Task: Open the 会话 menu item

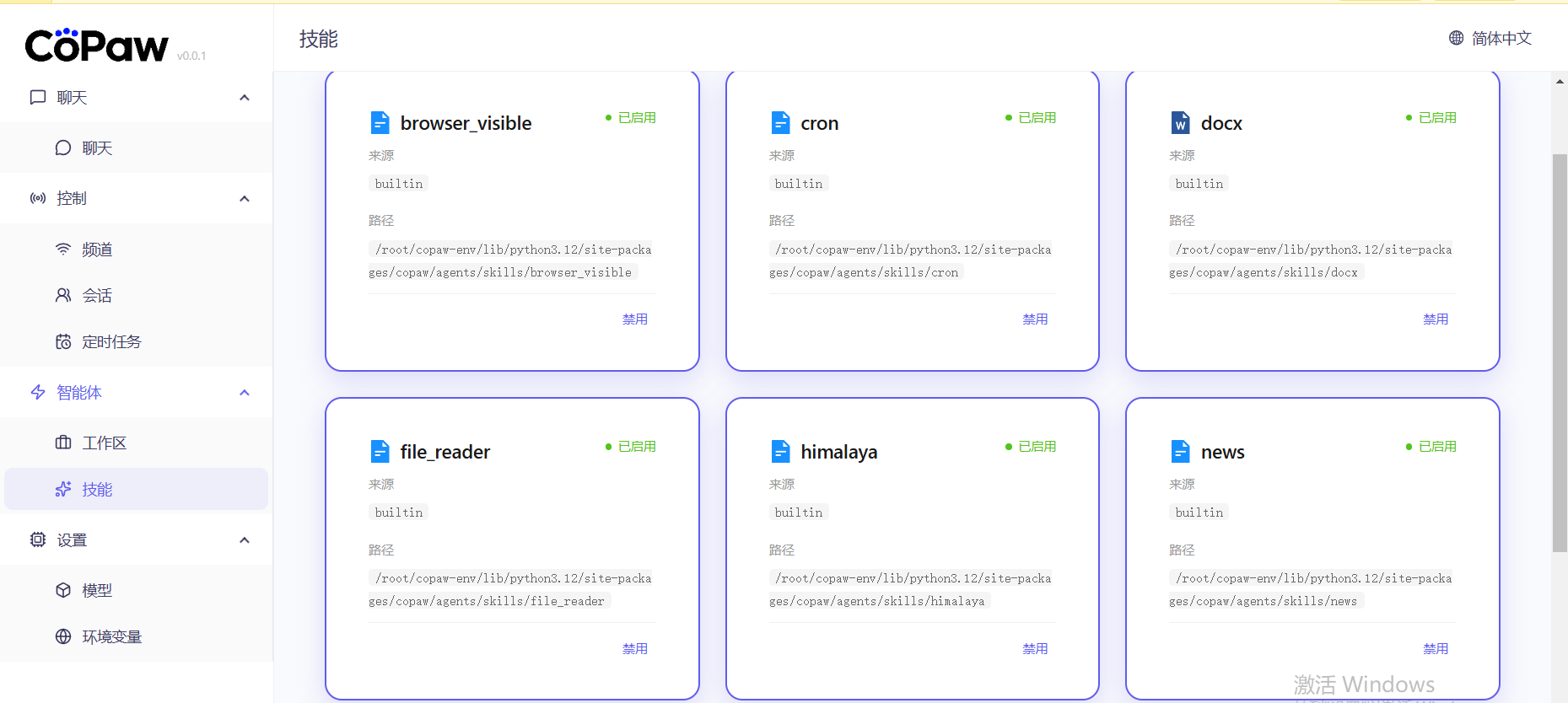Action: pos(136,295)
